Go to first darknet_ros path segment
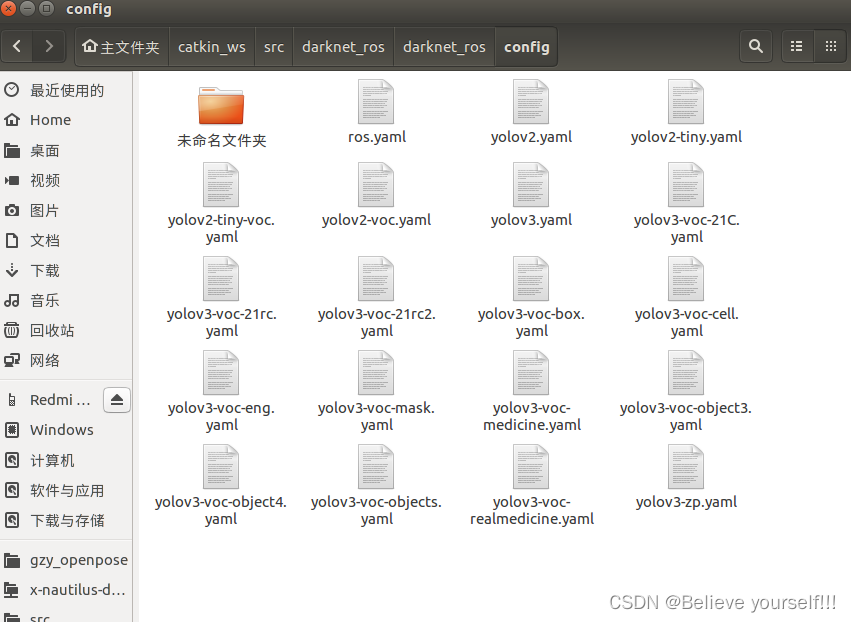 click(343, 47)
